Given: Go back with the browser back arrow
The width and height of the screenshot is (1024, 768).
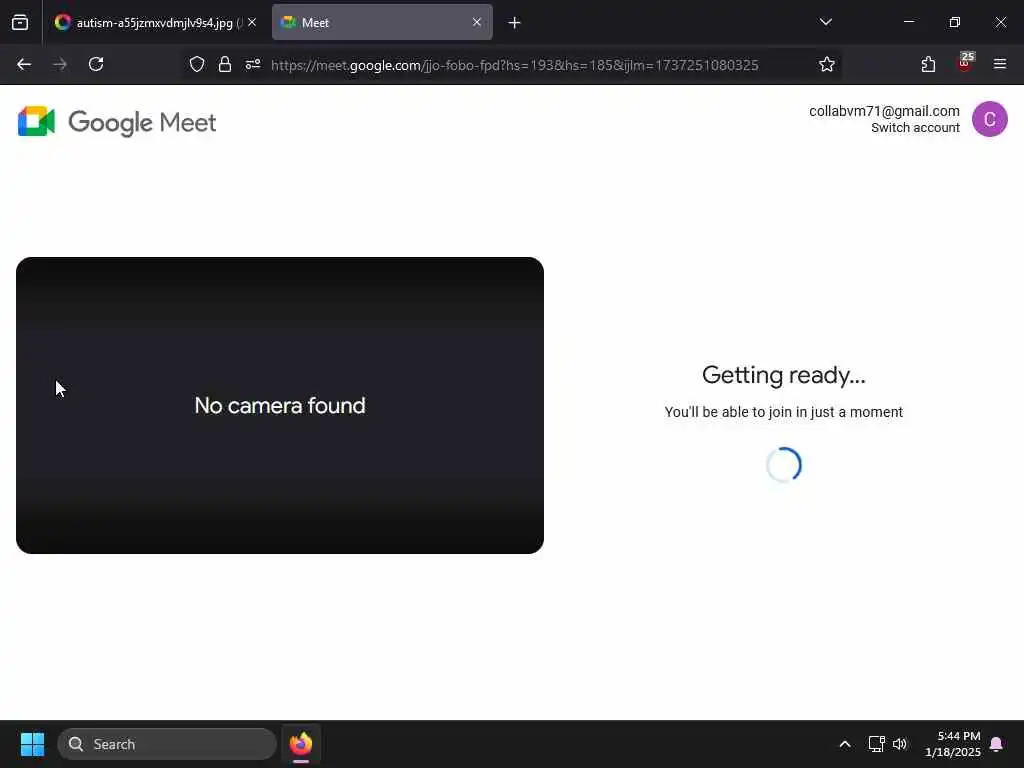Looking at the screenshot, I should tap(24, 64).
